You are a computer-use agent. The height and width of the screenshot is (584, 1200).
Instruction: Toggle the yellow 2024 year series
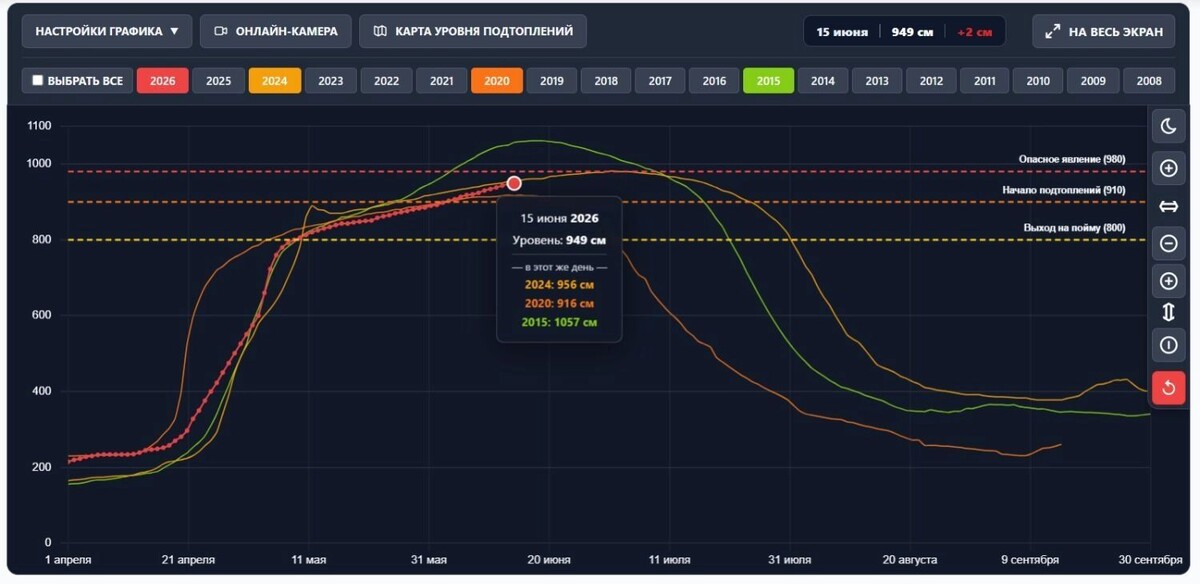point(275,81)
